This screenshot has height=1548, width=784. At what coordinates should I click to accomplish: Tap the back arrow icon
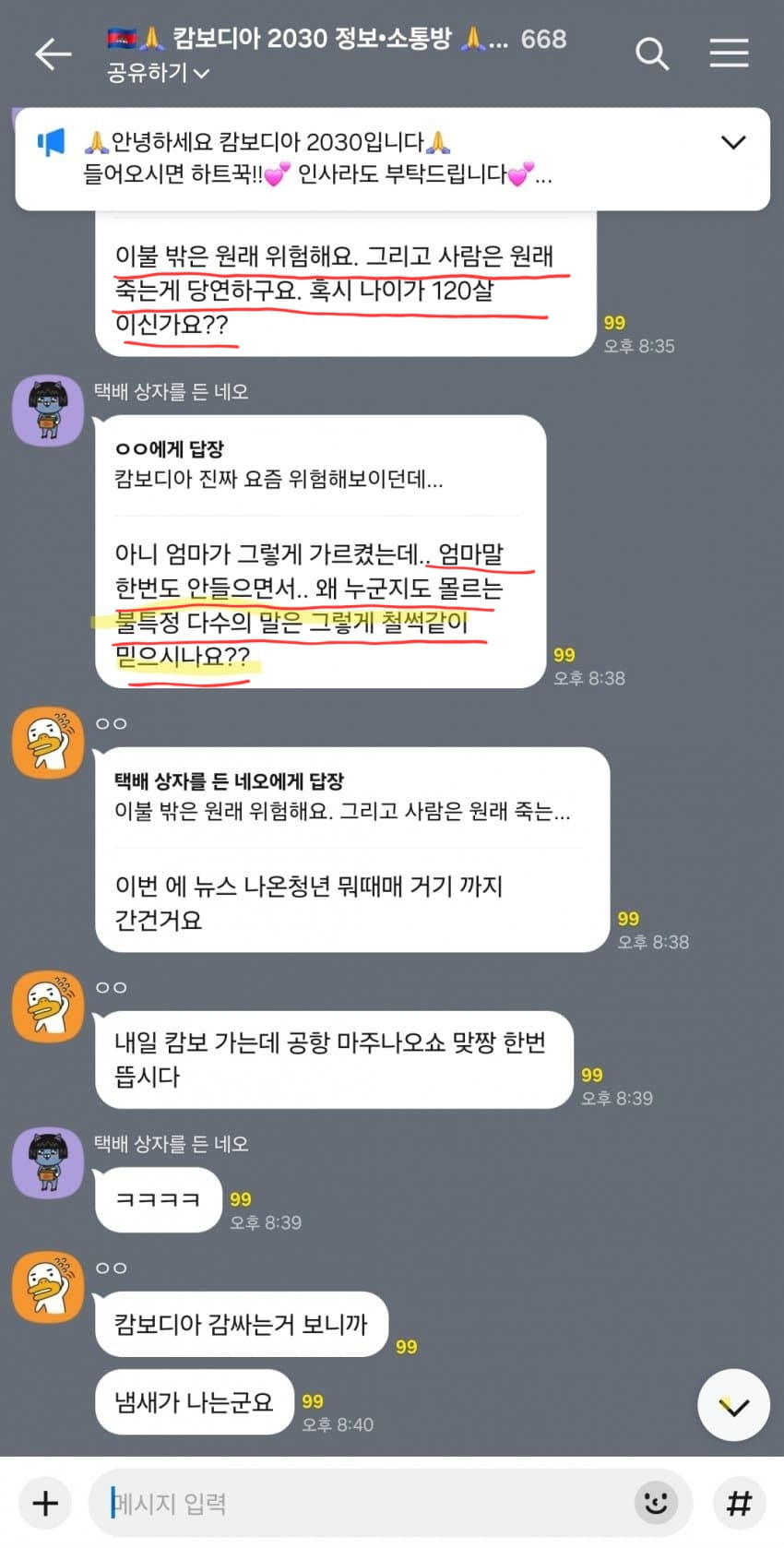pyautogui.click(x=53, y=54)
